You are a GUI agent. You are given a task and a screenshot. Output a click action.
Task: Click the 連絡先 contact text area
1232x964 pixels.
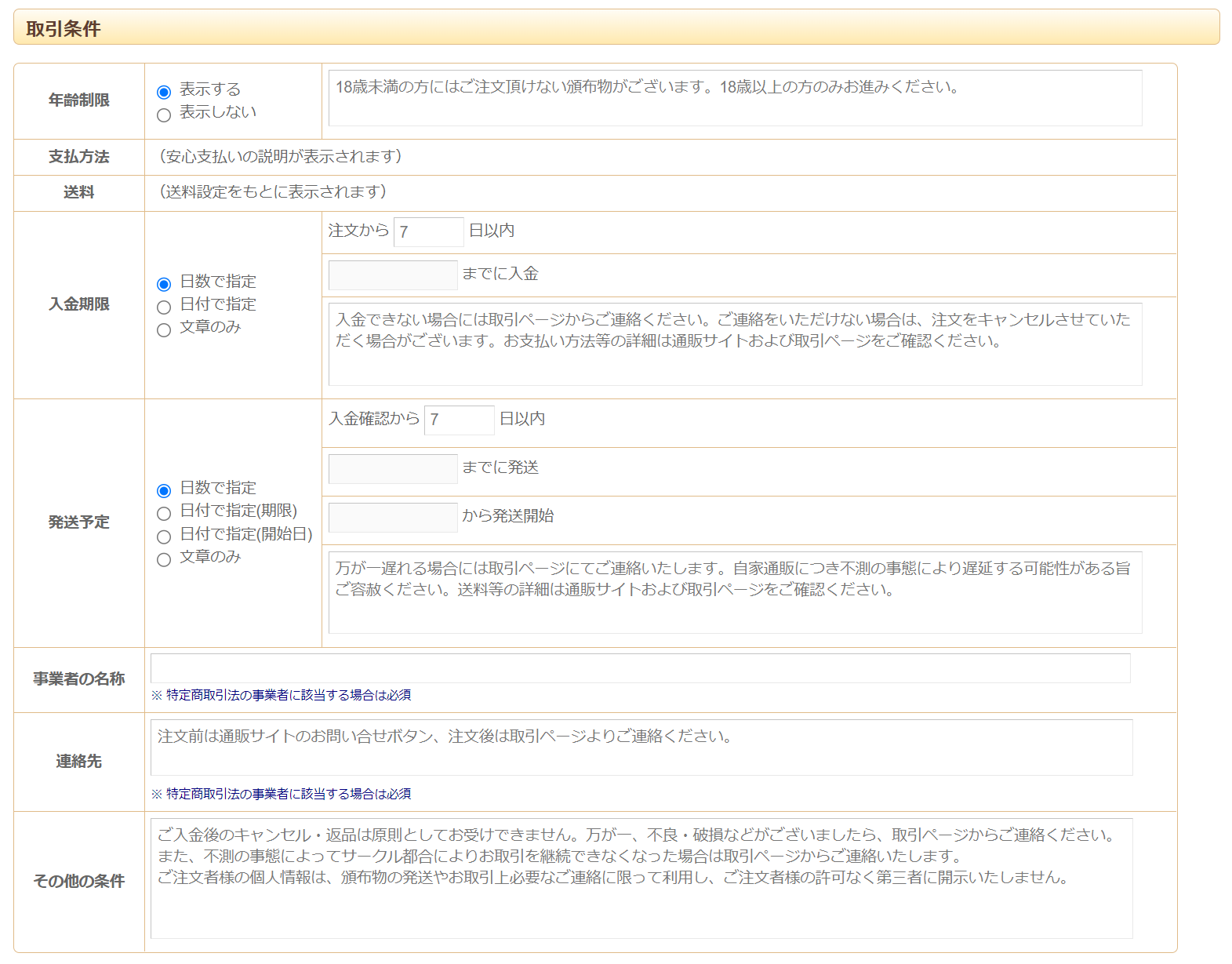point(641,748)
